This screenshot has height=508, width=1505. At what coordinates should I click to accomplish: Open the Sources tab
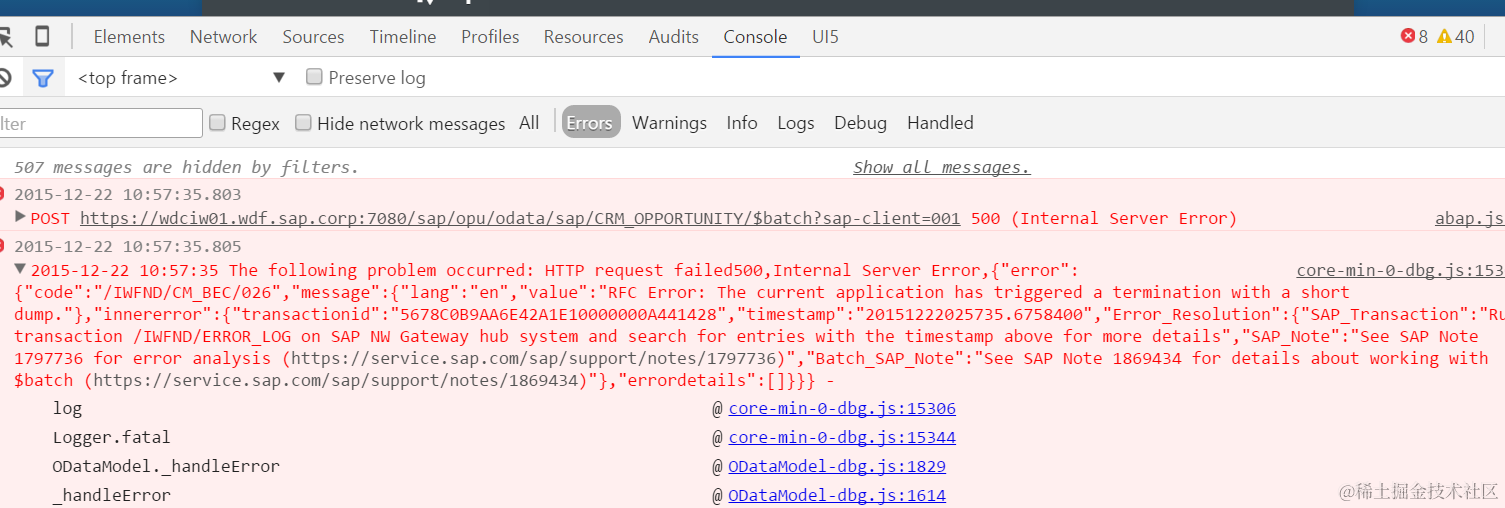coord(313,37)
